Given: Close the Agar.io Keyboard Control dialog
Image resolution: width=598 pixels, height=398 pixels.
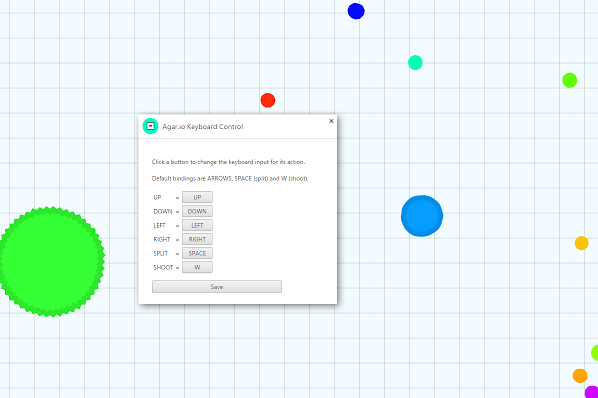Looking at the screenshot, I should (x=331, y=121).
